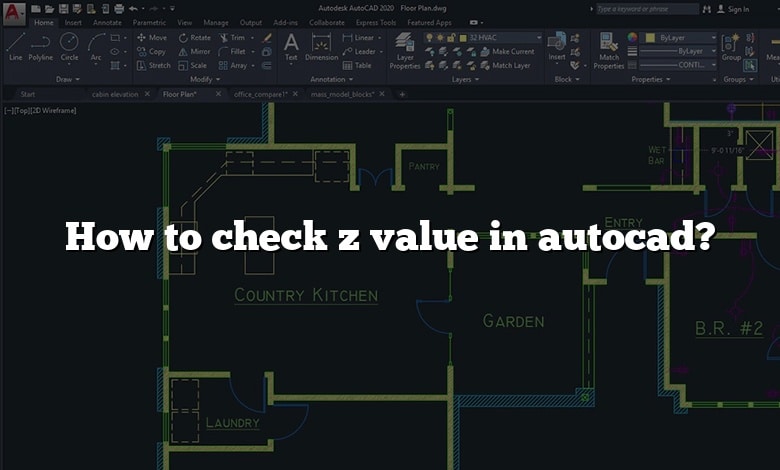780x470 pixels.
Task: Click the Dimension tool
Action: tap(321, 47)
